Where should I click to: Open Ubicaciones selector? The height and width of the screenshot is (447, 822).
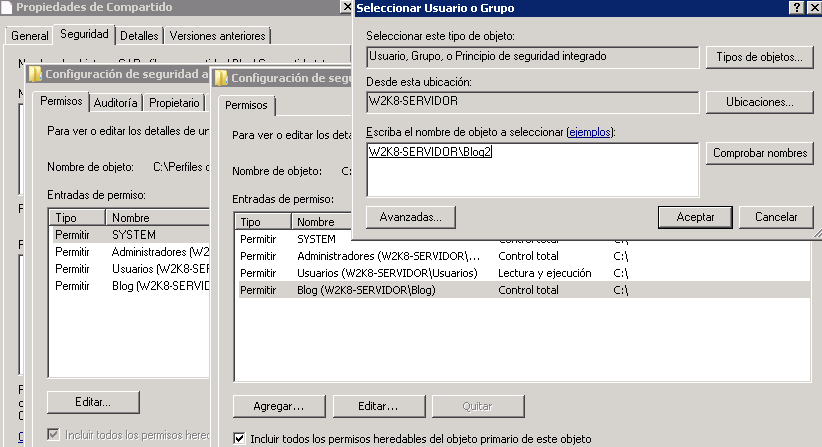(760, 102)
